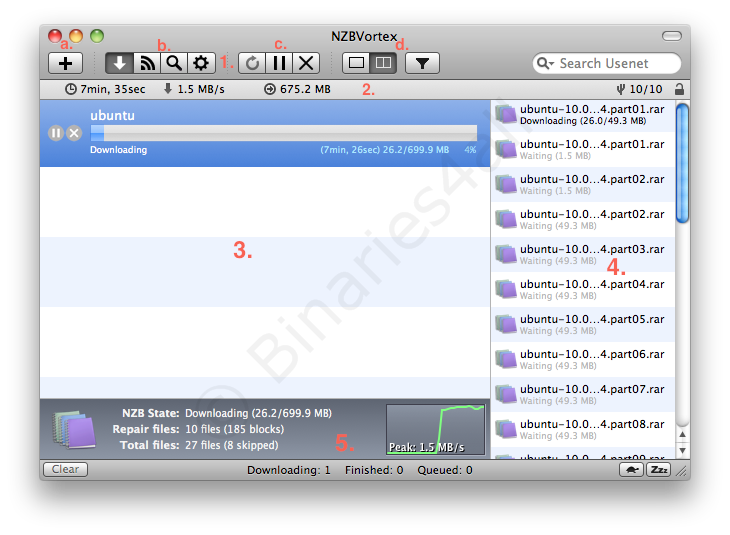The width and height of the screenshot is (730, 535).
Task: Click the plus button to add NZB
Action: point(65,63)
